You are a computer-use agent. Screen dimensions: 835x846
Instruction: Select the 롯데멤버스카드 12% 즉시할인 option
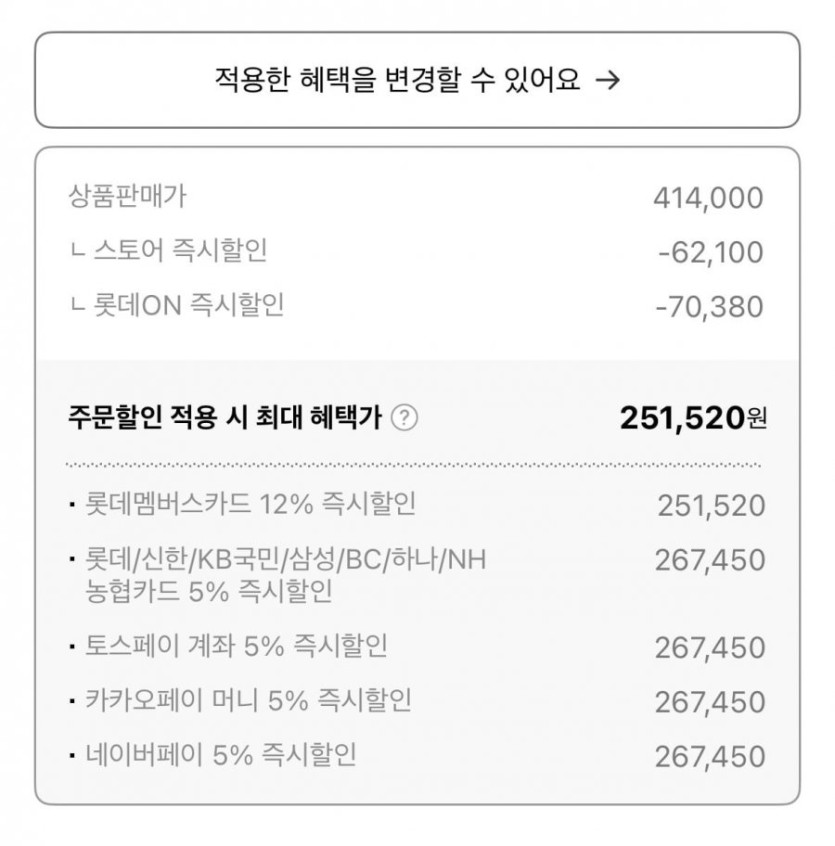pos(250,504)
